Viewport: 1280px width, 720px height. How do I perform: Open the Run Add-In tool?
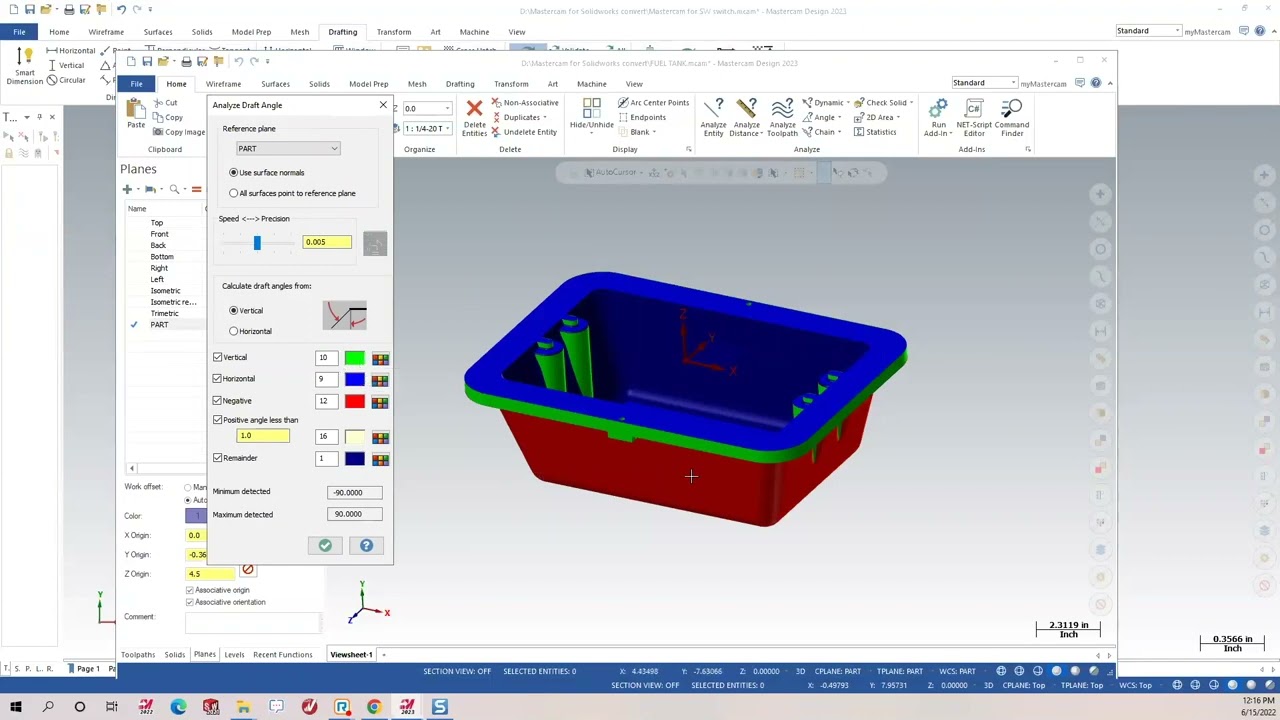click(x=938, y=118)
